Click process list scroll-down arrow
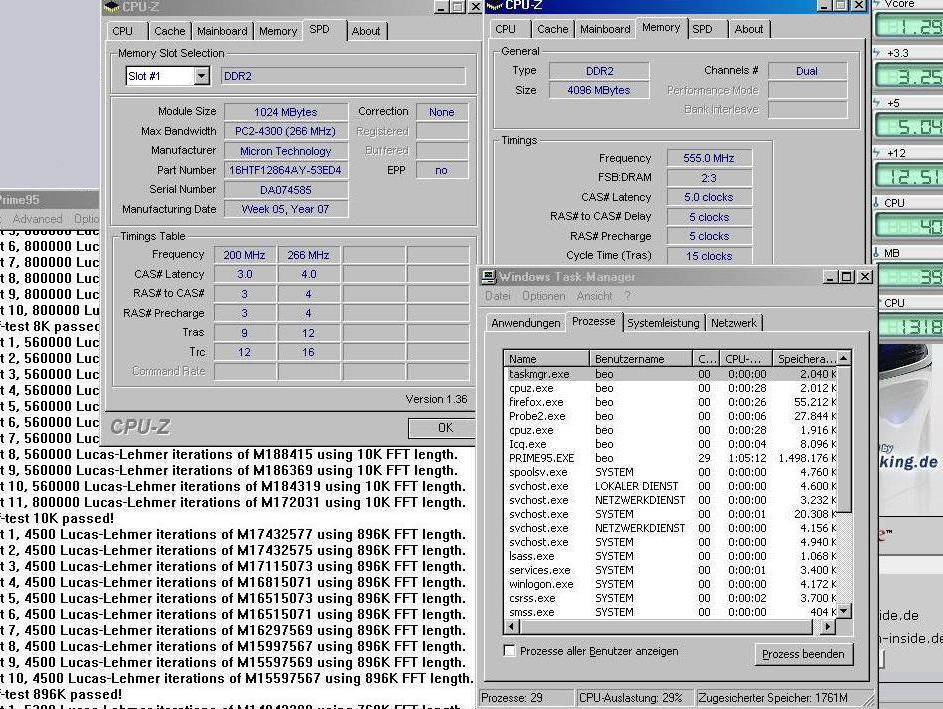The height and width of the screenshot is (709, 943). click(844, 611)
